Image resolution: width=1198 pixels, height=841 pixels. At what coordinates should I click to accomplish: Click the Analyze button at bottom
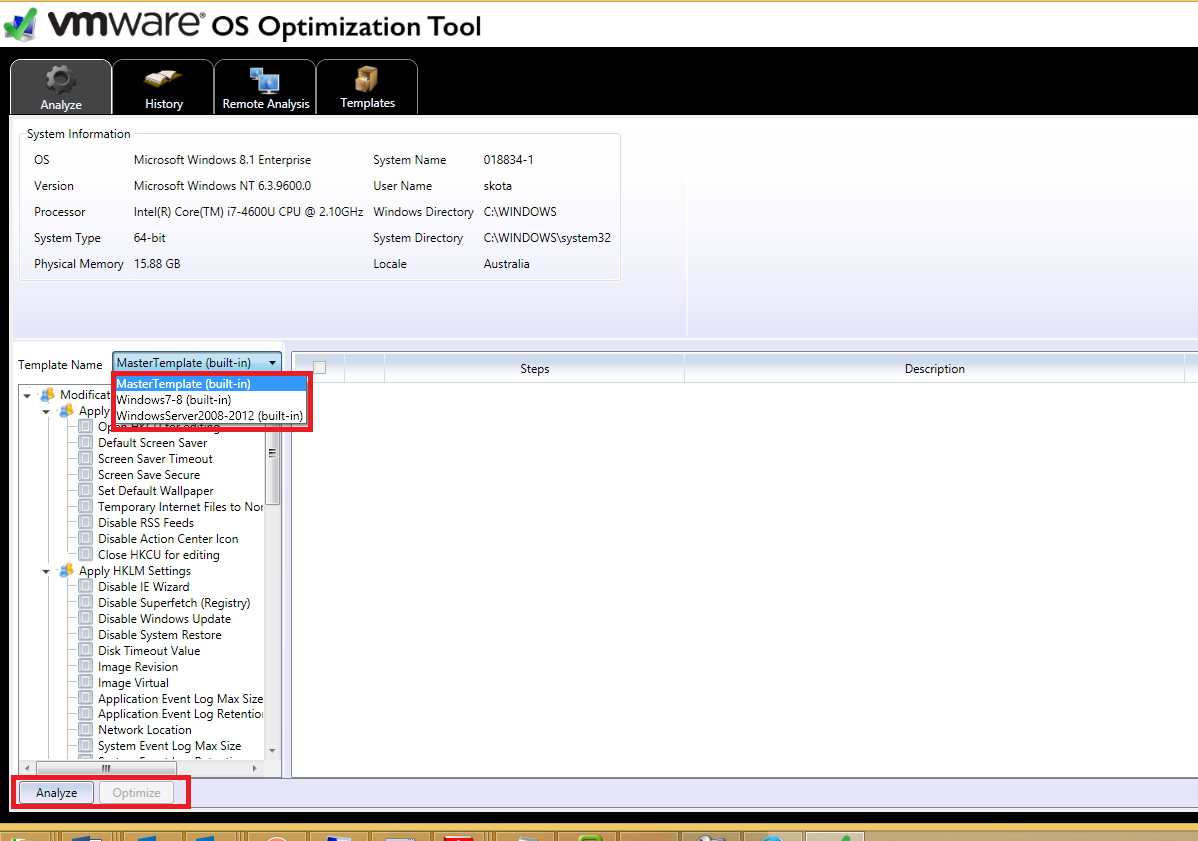point(57,793)
